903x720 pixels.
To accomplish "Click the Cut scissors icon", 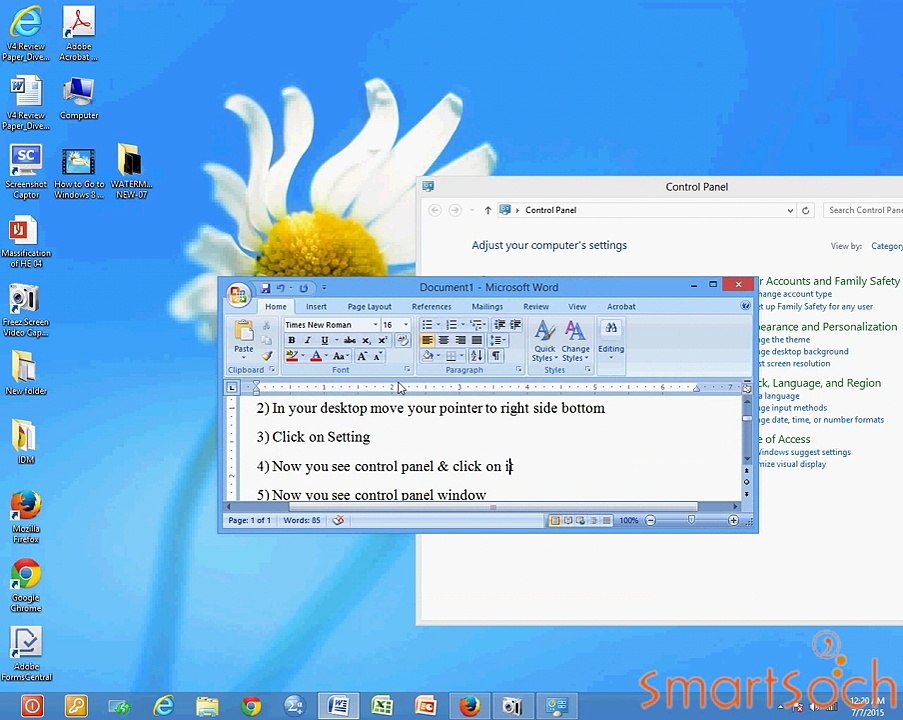I will (267, 325).
